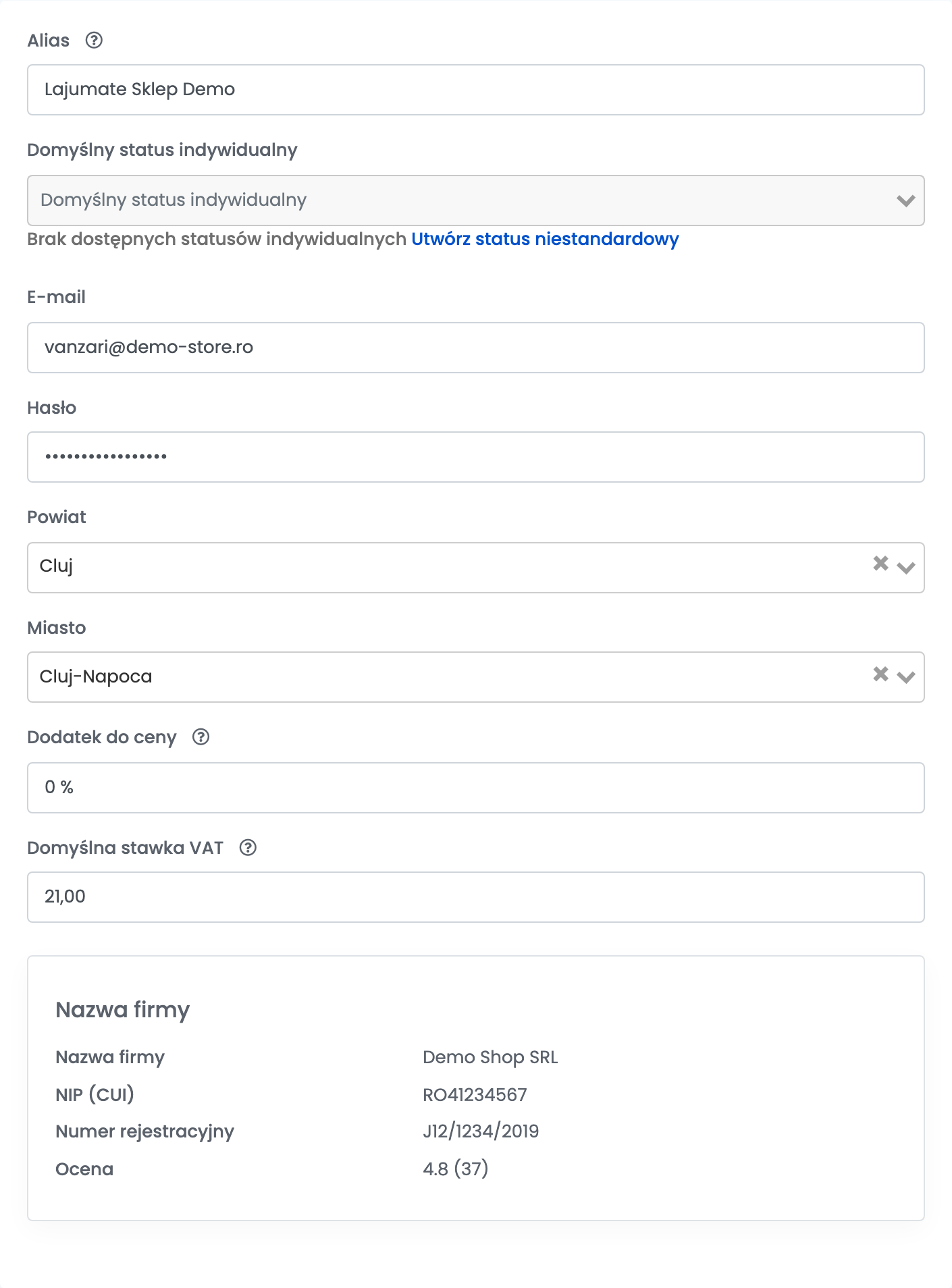Open the Domyślny status indywidualny dropdown
Viewport: 952px width, 1288px height.
point(475,200)
